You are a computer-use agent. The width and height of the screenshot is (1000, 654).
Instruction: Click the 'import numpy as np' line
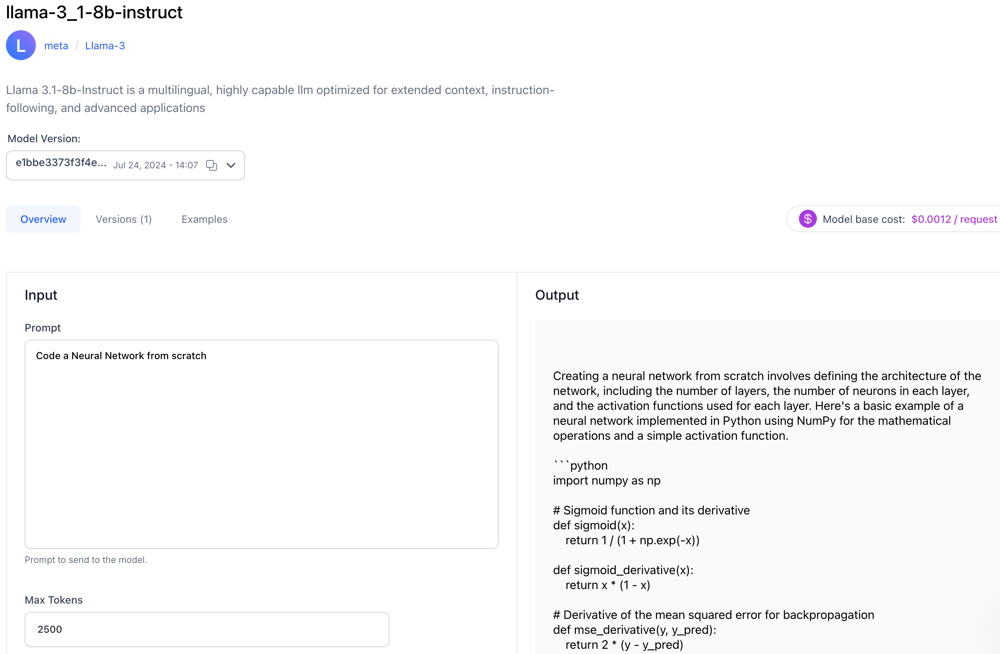(x=606, y=480)
